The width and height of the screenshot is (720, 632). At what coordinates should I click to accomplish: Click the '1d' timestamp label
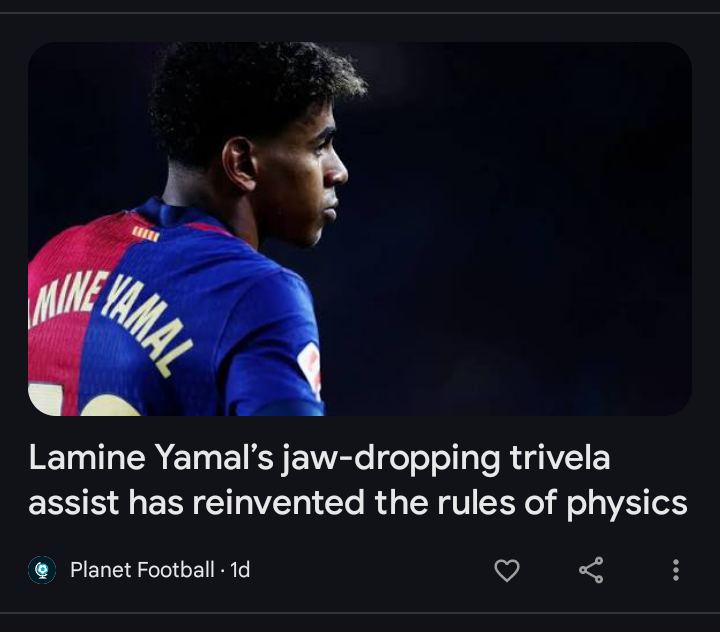point(240,570)
